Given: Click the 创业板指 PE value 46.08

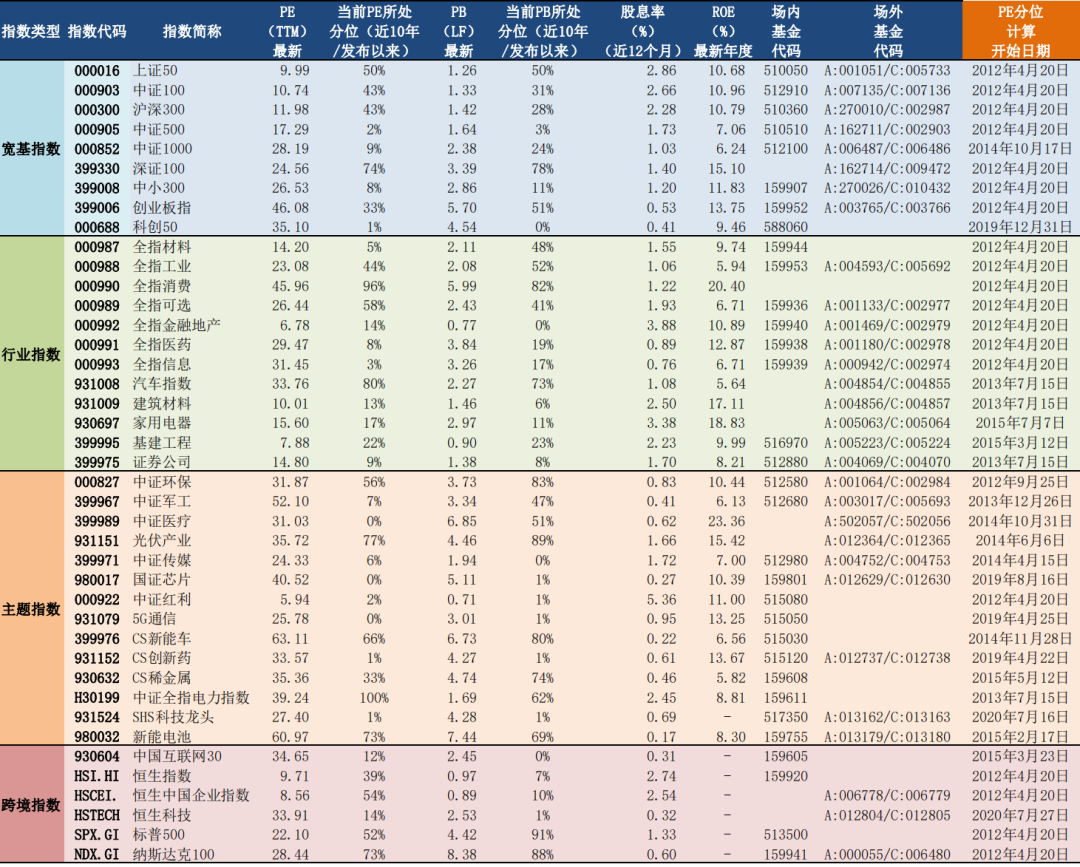Looking at the screenshot, I should [289, 206].
